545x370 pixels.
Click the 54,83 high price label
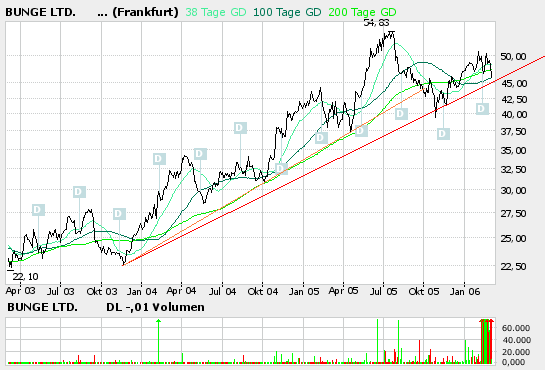[376, 23]
